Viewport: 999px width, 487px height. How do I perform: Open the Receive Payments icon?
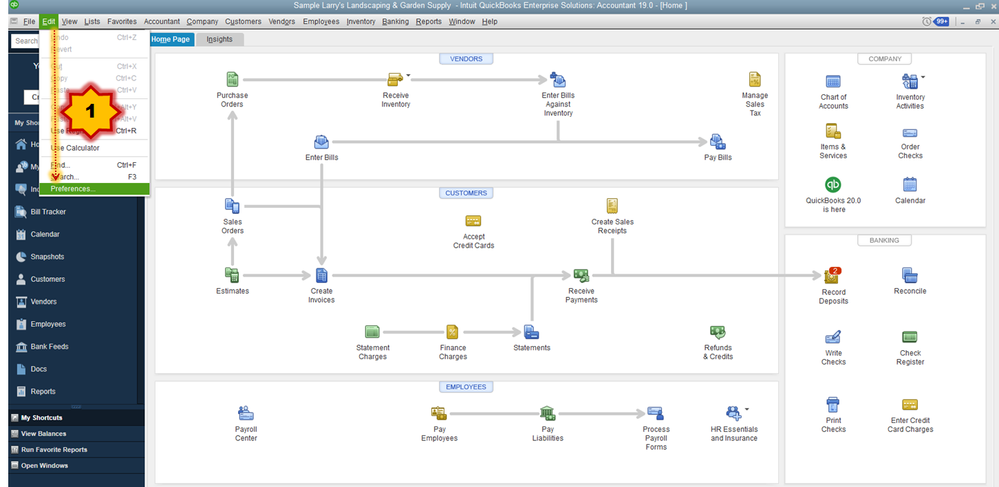click(x=581, y=275)
